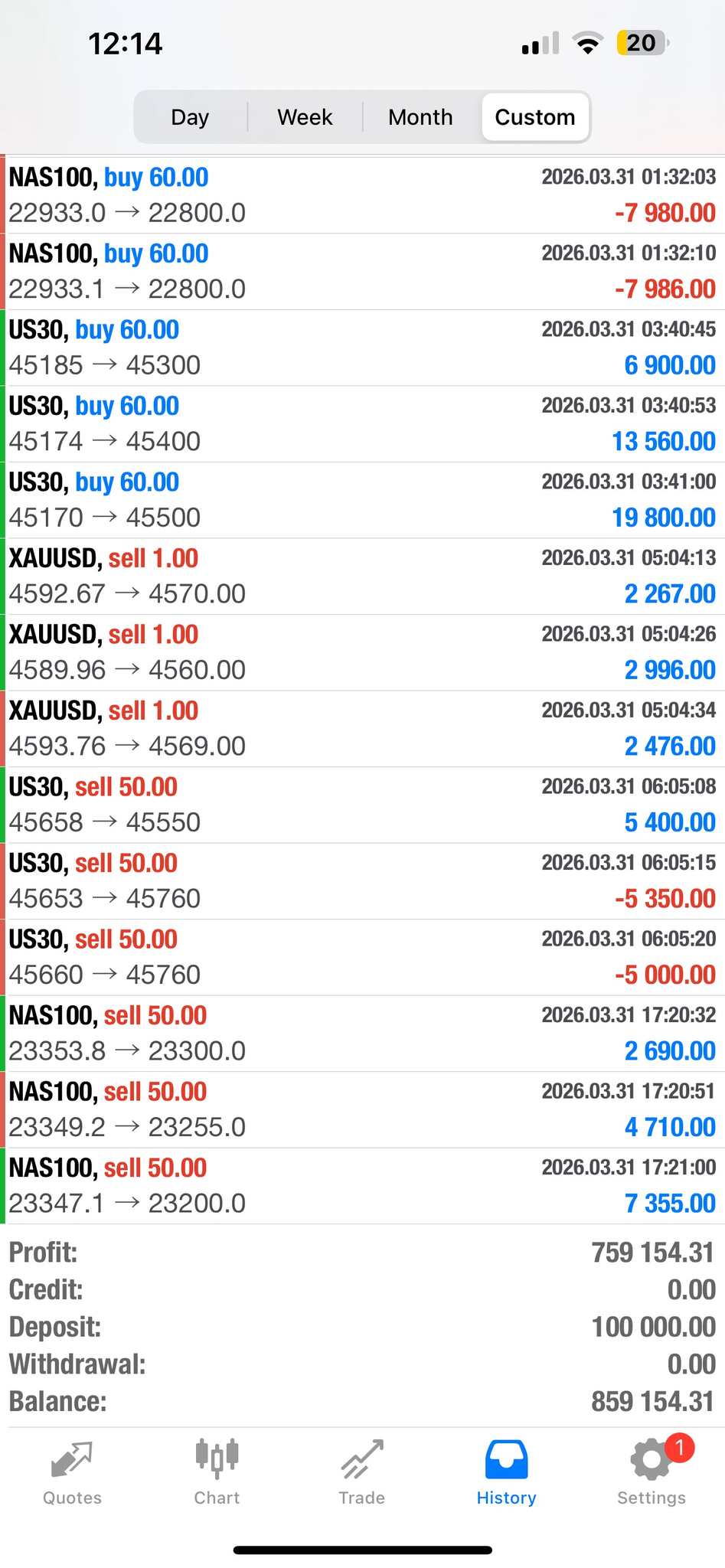Select XAUUSD sell trade with 2 996.00 profit

[x=362, y=652]
